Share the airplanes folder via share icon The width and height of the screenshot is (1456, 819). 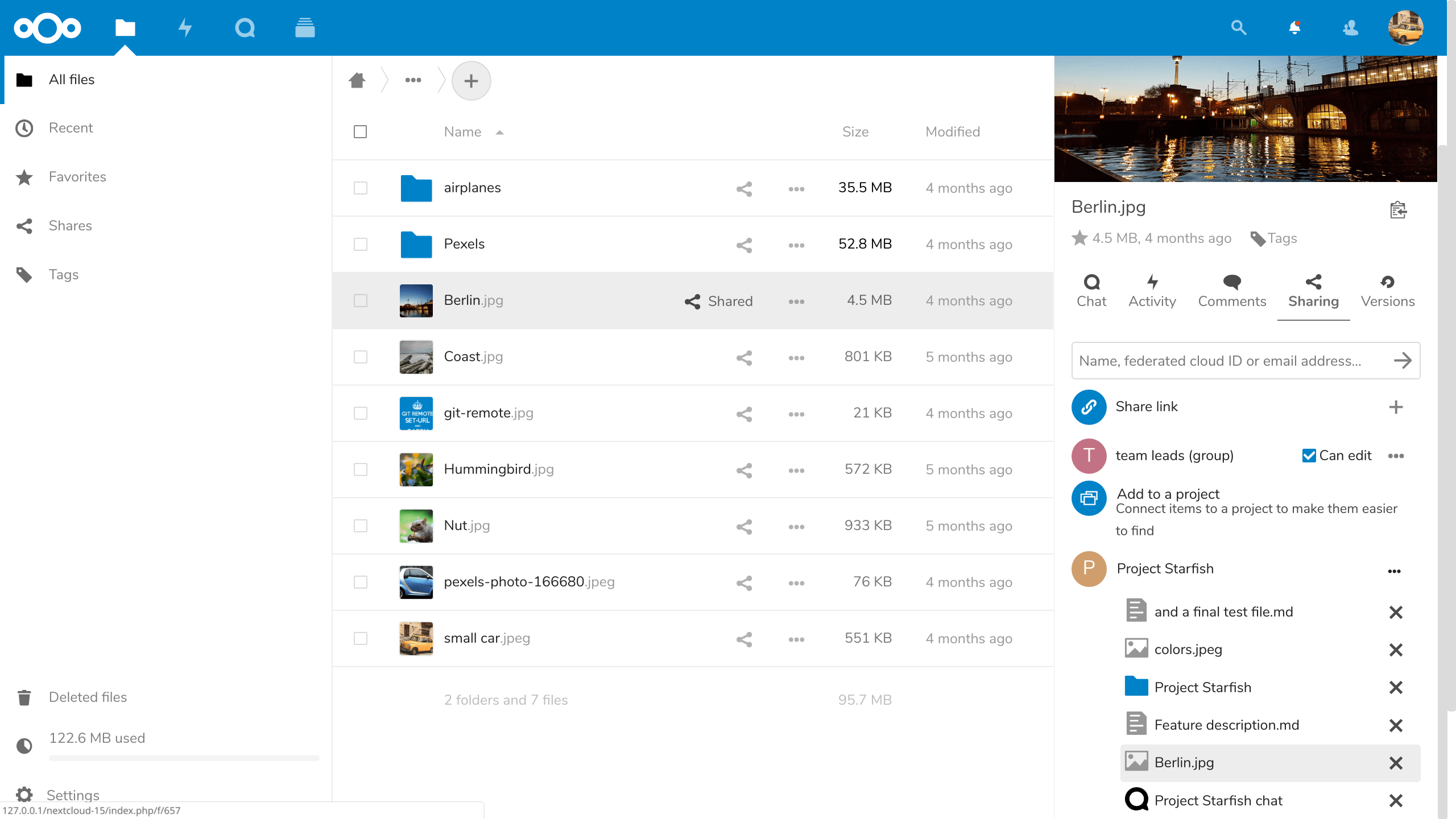744,189
